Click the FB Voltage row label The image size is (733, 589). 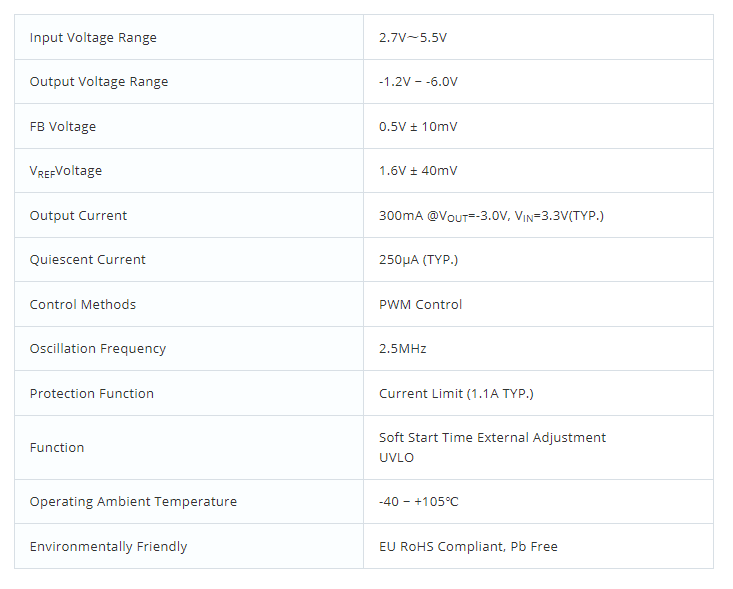point(63,127)
